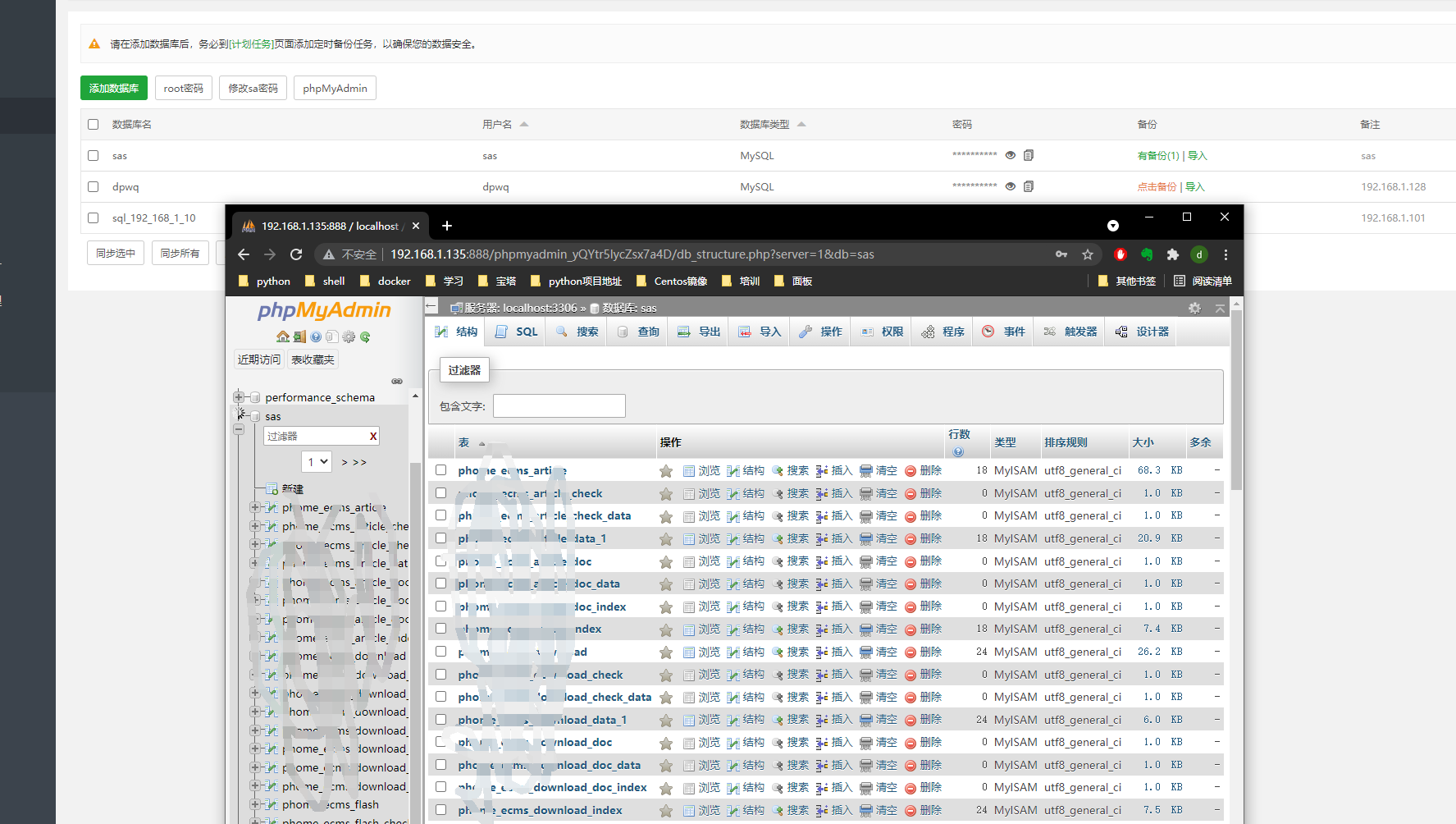The width and height of the screenshot is (1456, 824).
Task: Show password eye icon for dpwq database
Action: click(x=1011, y=186)
